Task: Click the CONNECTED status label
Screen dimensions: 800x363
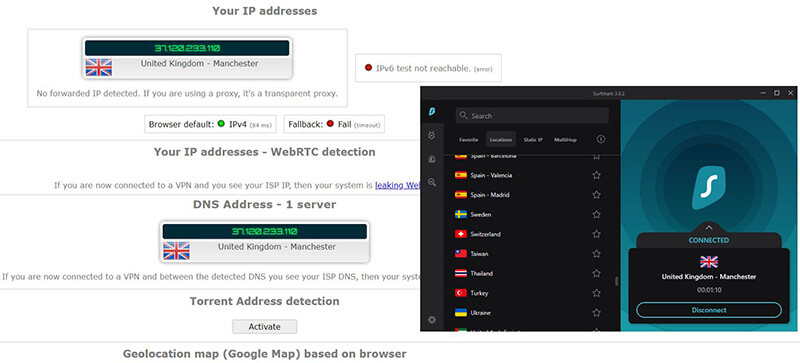Action: pyautogui.click(x=709, y=240)
